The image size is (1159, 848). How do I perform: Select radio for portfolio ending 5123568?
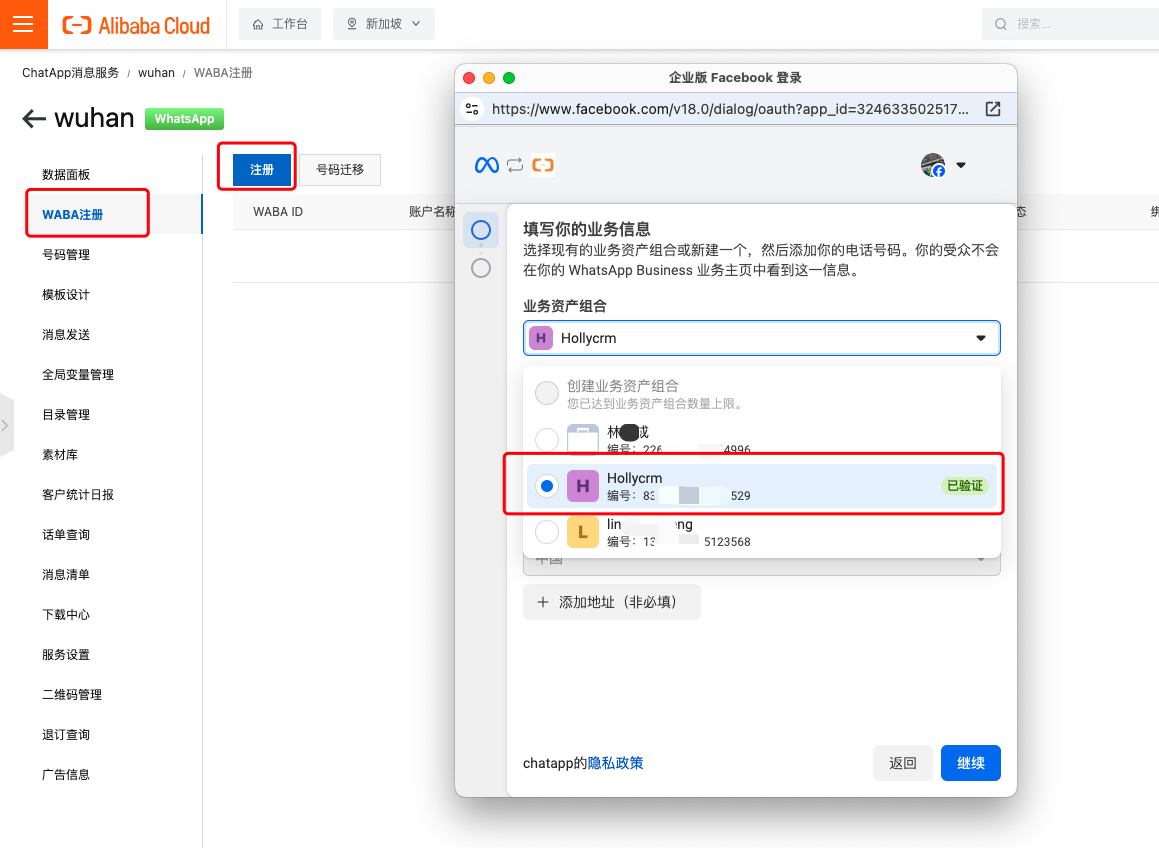coord(547,532)
